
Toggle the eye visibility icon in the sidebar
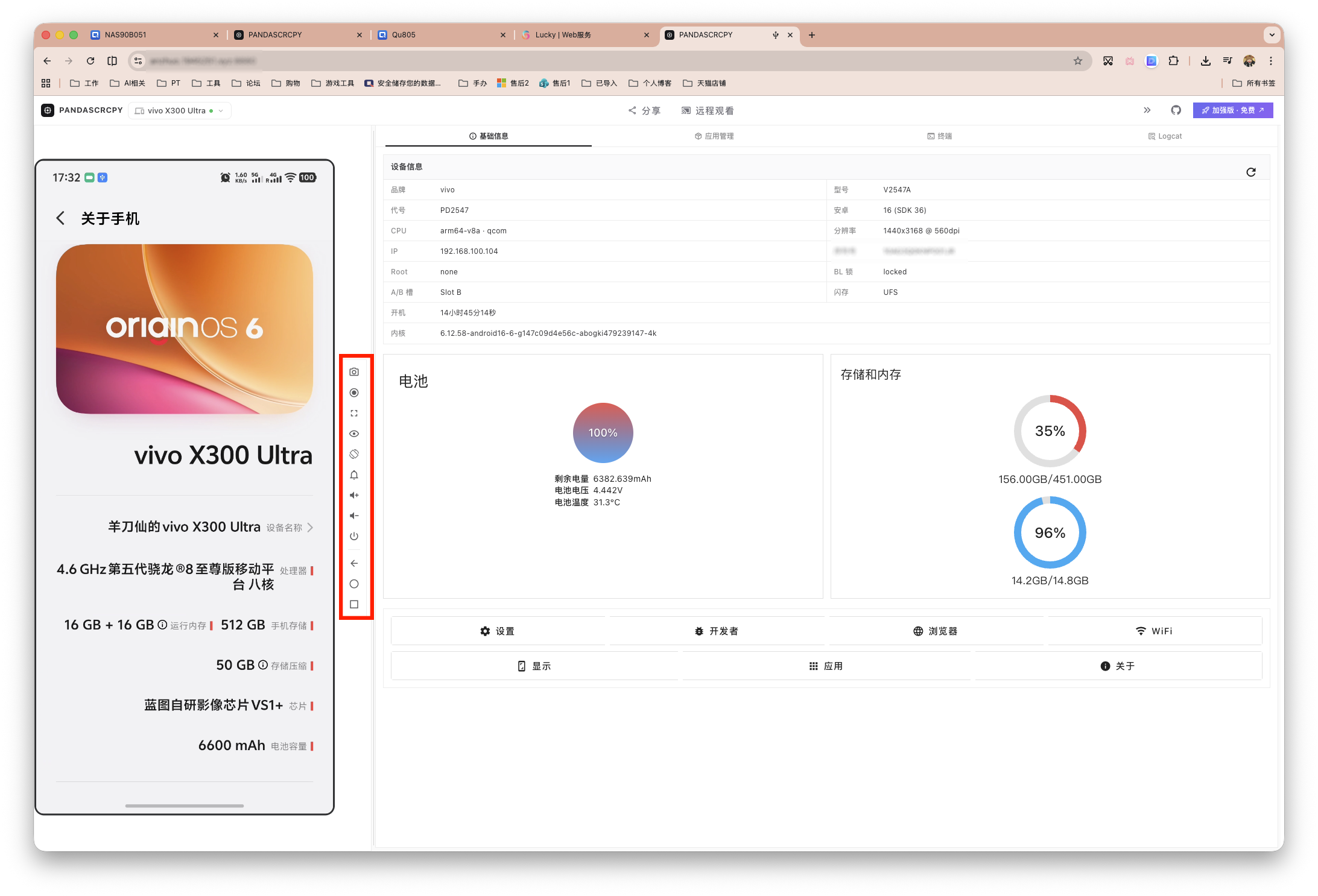(354, 434)
